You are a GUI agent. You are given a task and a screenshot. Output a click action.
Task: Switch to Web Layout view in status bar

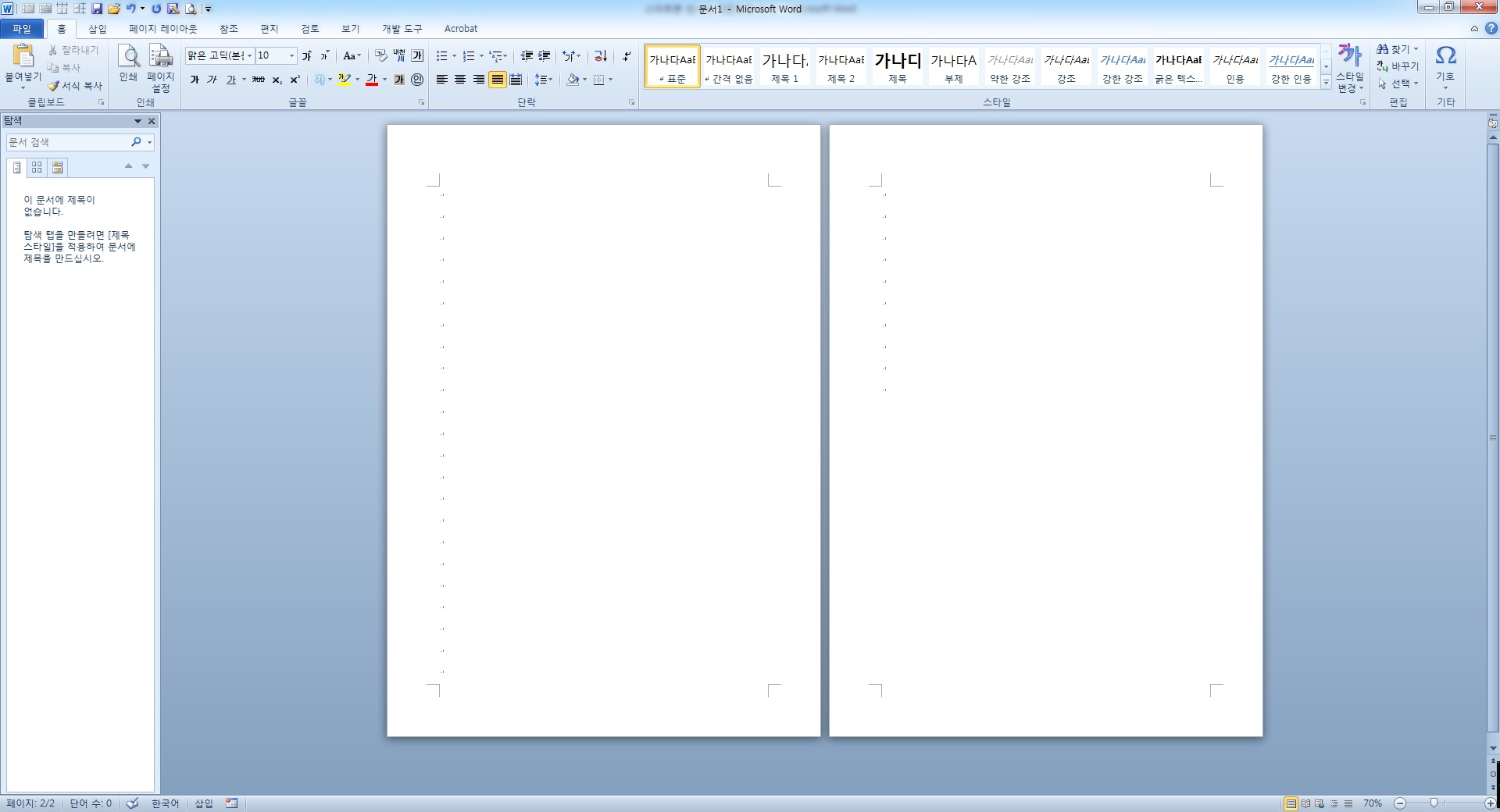point(1320,803)
